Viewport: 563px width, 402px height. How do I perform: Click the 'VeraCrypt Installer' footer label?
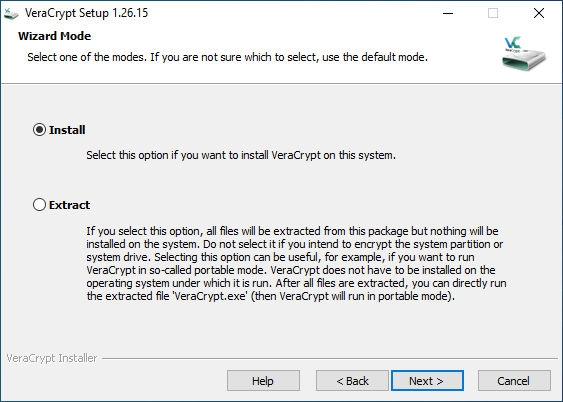(52, 358)
